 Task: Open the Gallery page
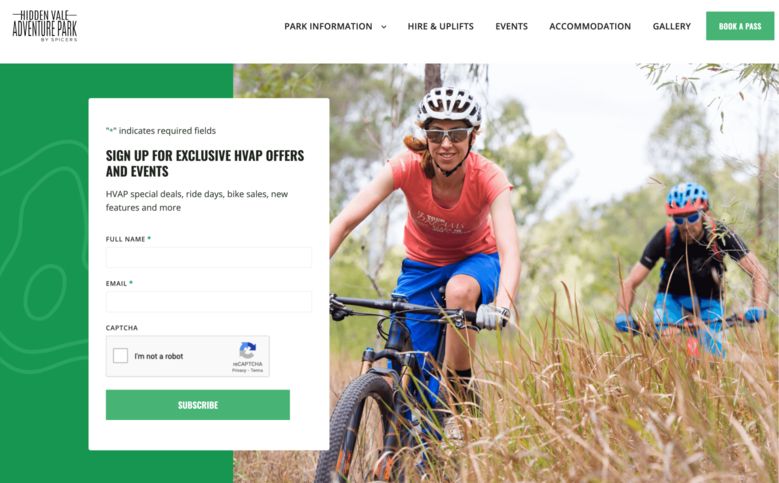pyautogui.click(x=672, y=26)
